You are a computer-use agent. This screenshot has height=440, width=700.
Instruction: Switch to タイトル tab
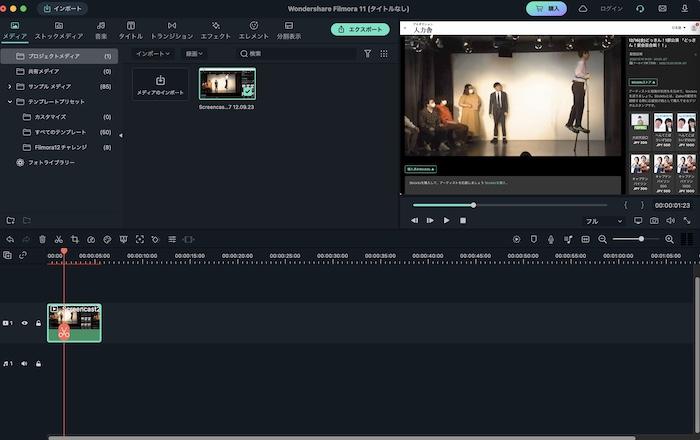click(x=130, y=30)
